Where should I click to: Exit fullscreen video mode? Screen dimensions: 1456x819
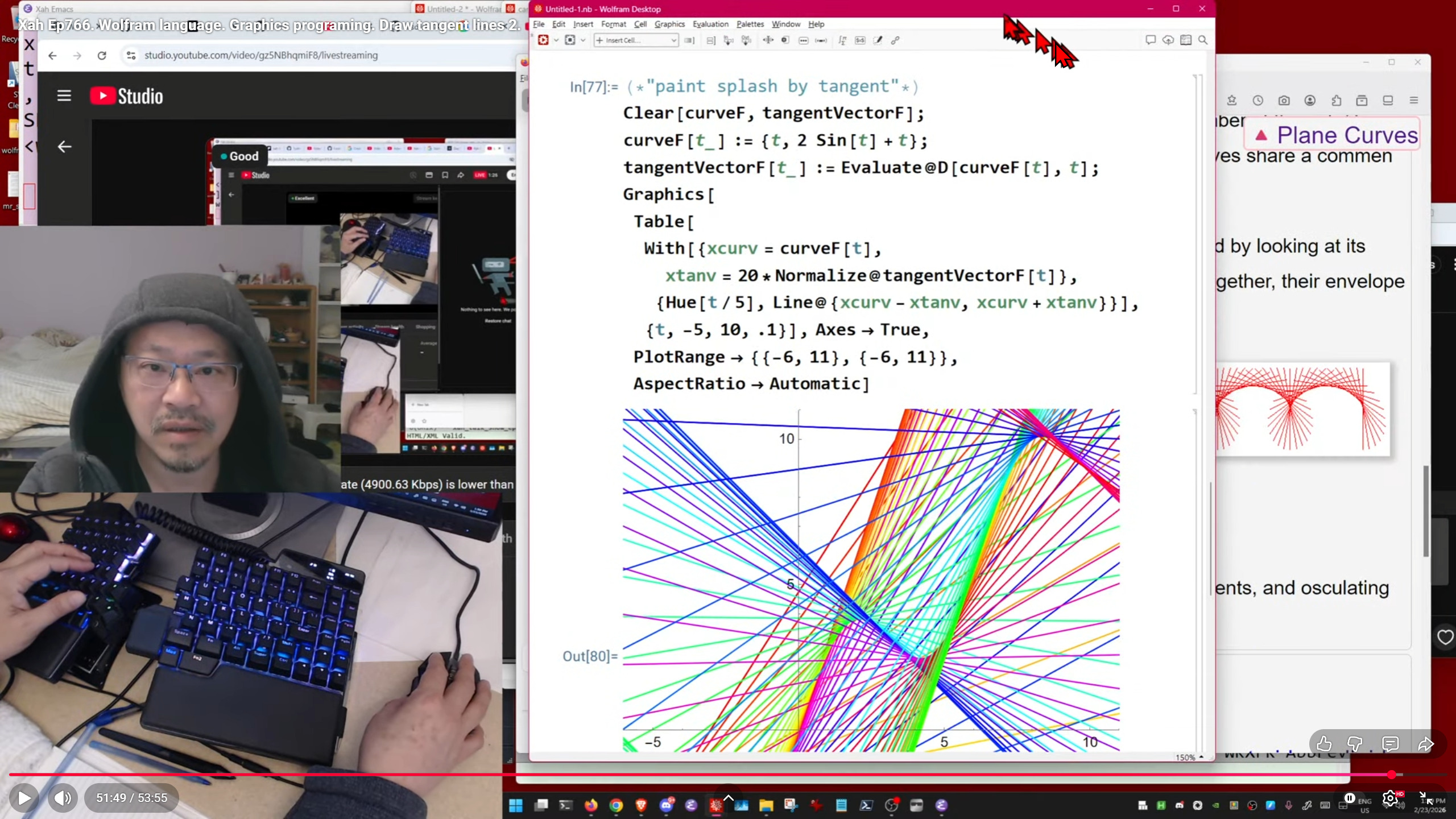1426,798
